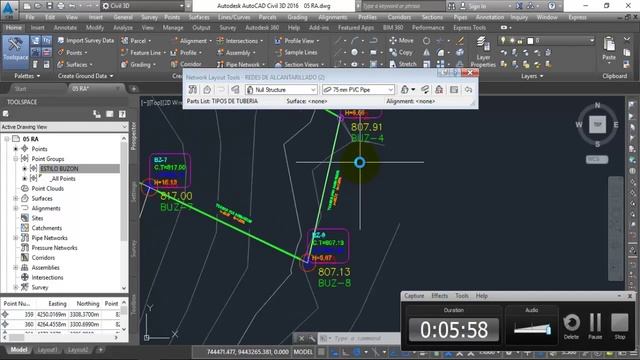Select _All Points point group
Image resolution: width=640 pixels, height=360 pixels.
[63, 179]
